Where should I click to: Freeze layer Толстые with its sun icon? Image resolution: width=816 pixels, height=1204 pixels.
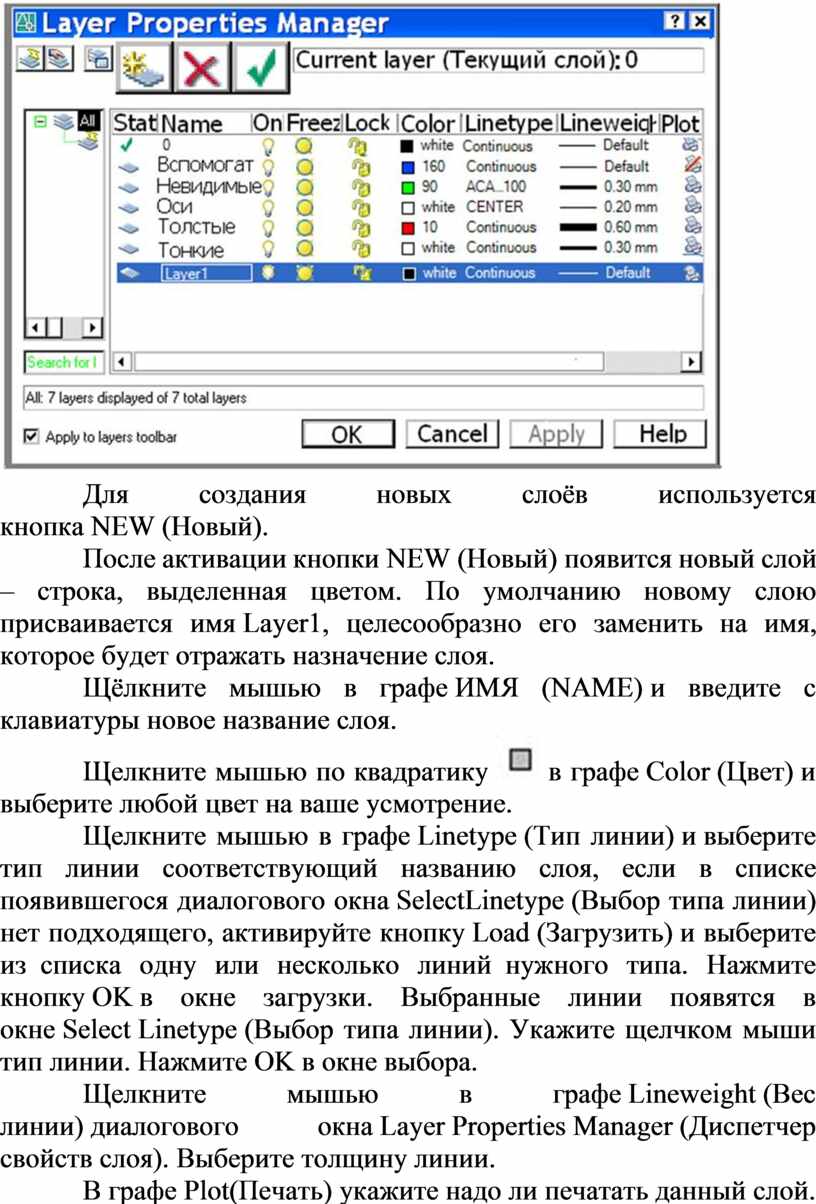[304, 228]
